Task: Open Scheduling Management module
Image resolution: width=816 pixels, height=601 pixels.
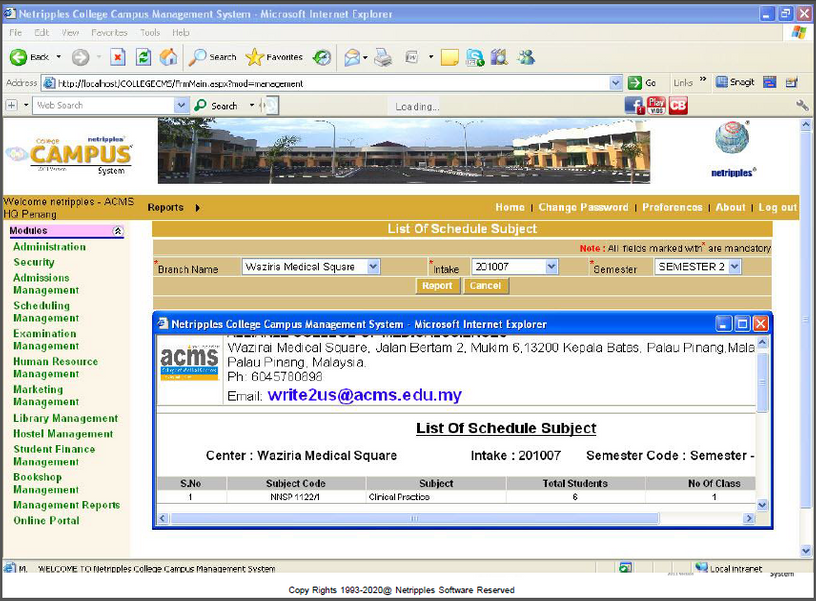Action: (x=46, y=312)
